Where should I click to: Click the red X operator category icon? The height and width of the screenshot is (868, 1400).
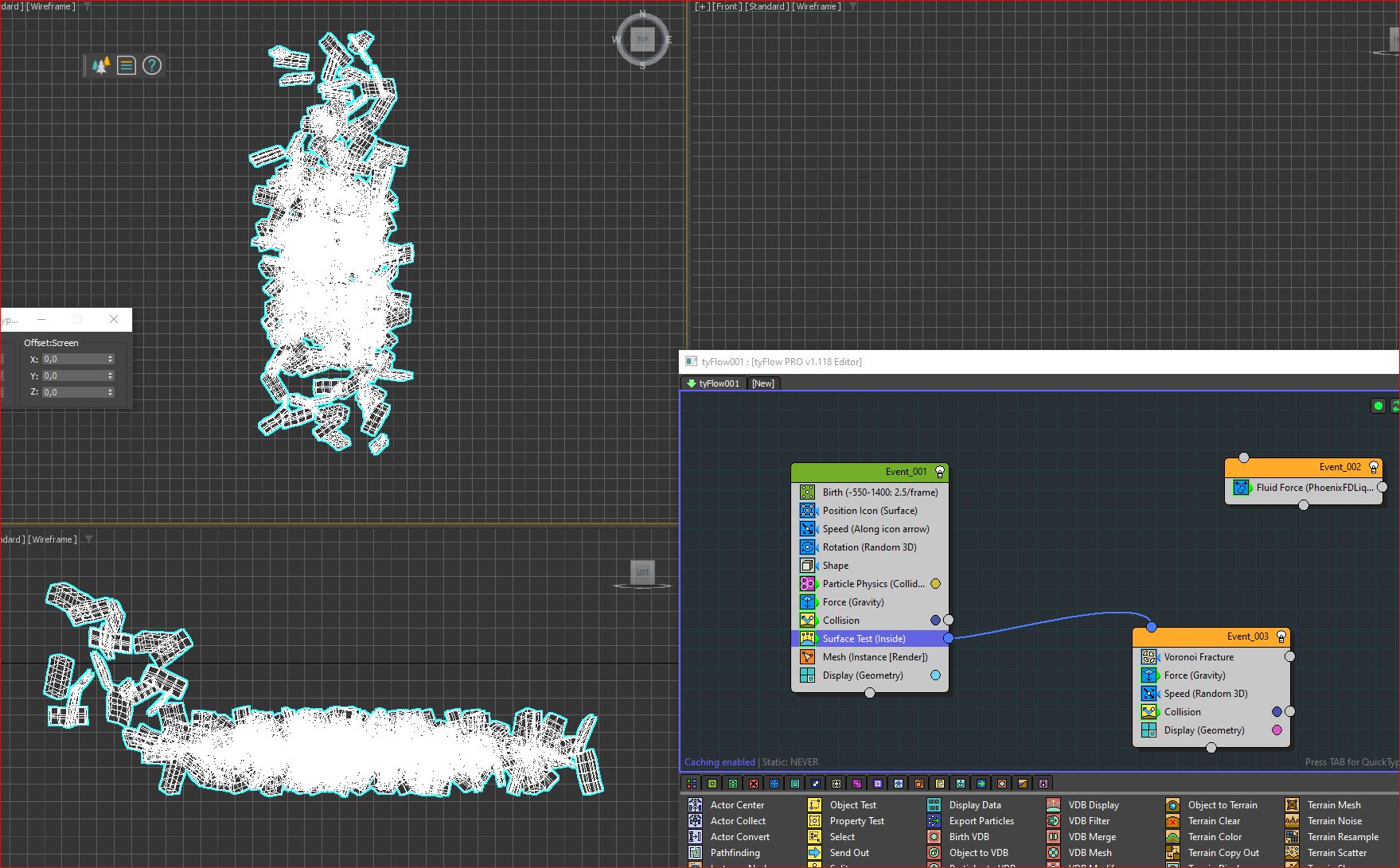[753, 784]
